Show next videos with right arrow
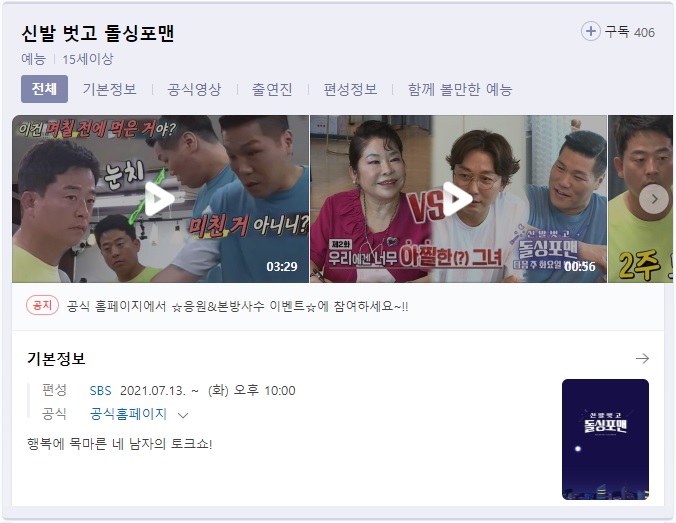This screenshot has width=676, height=523. click(x=654, y=199)
